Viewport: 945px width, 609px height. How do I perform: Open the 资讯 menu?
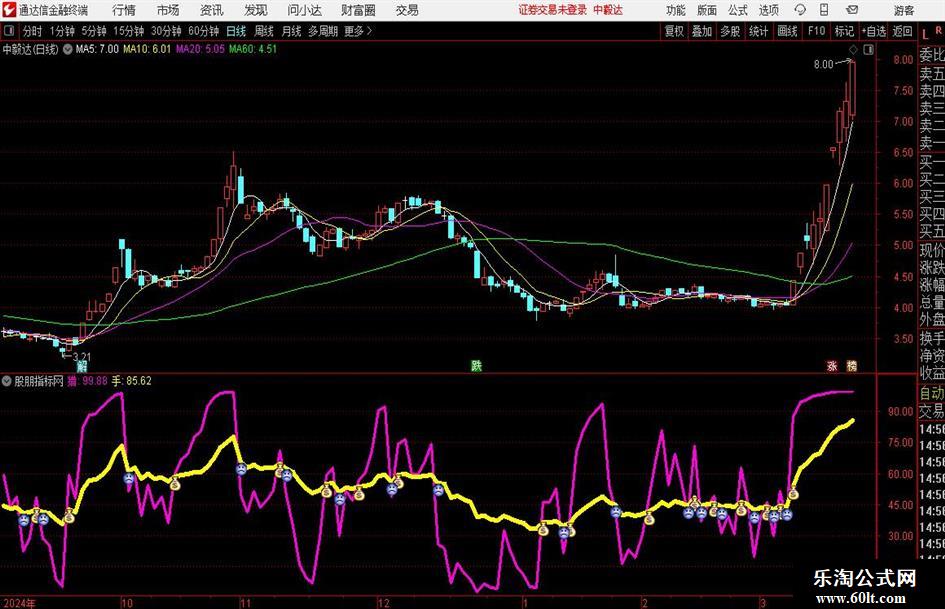pos(212,10)
